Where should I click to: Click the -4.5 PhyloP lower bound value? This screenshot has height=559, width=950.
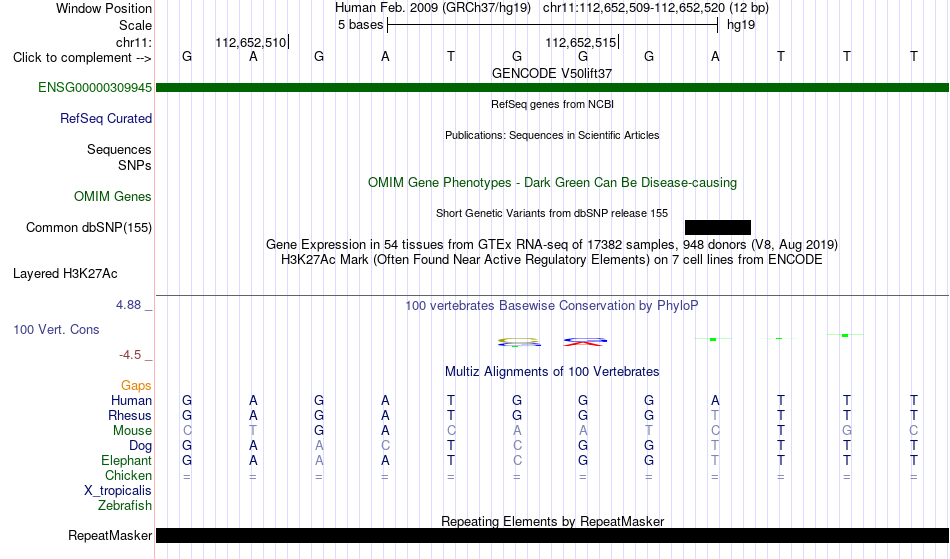pos(130,355)
